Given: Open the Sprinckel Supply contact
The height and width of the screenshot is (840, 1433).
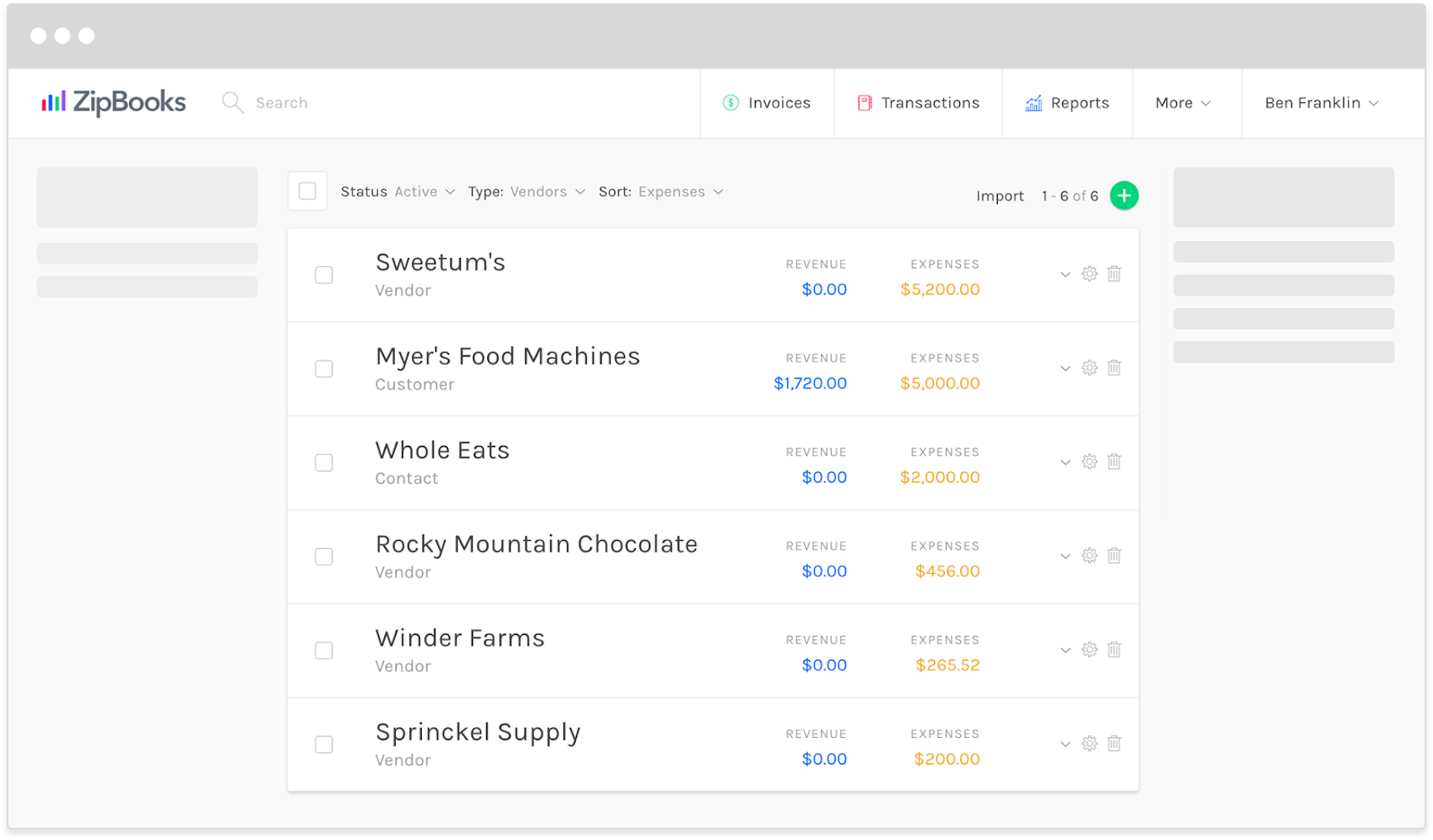Looking at the screenshot, I should point(478,733).
